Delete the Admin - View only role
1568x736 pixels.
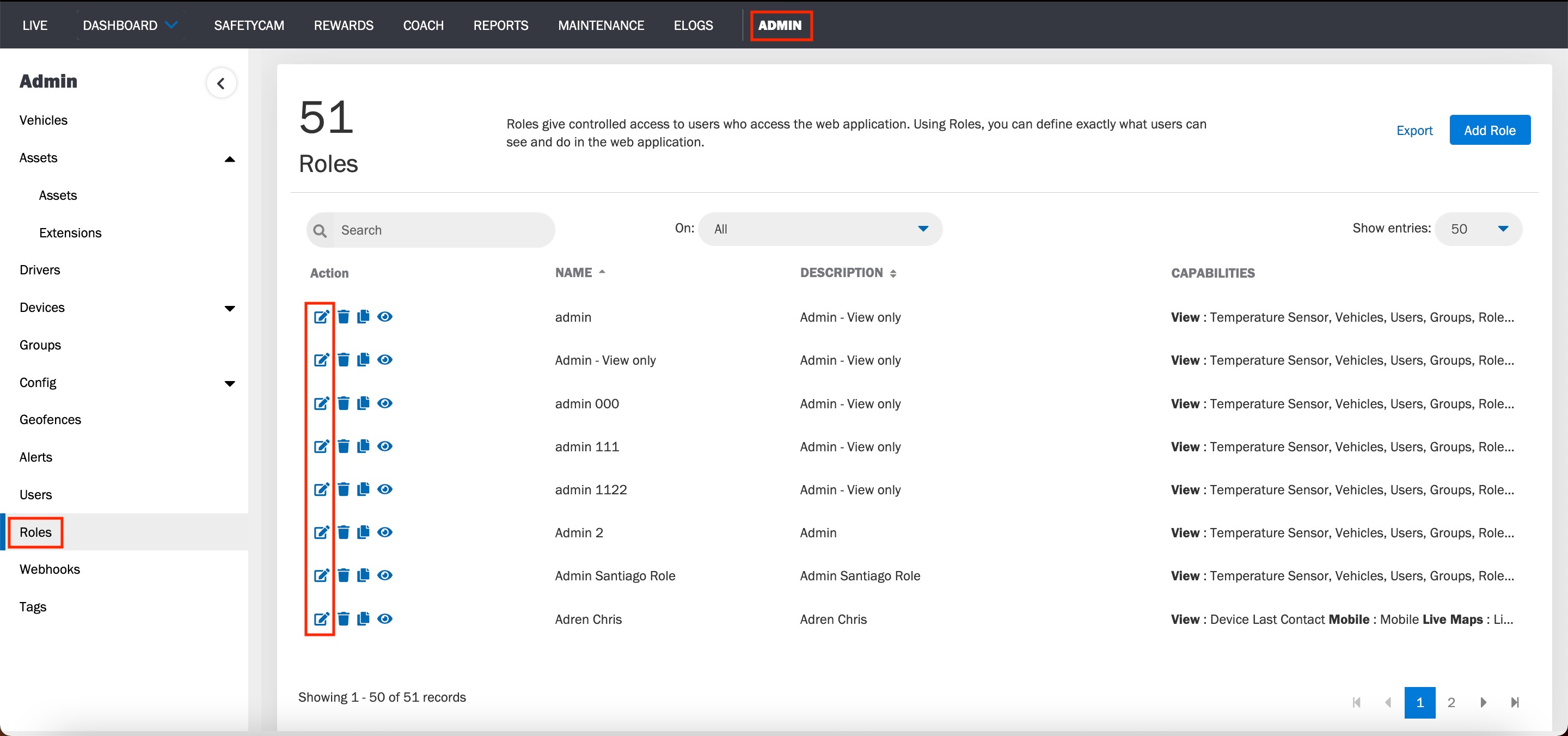point(344,360)
